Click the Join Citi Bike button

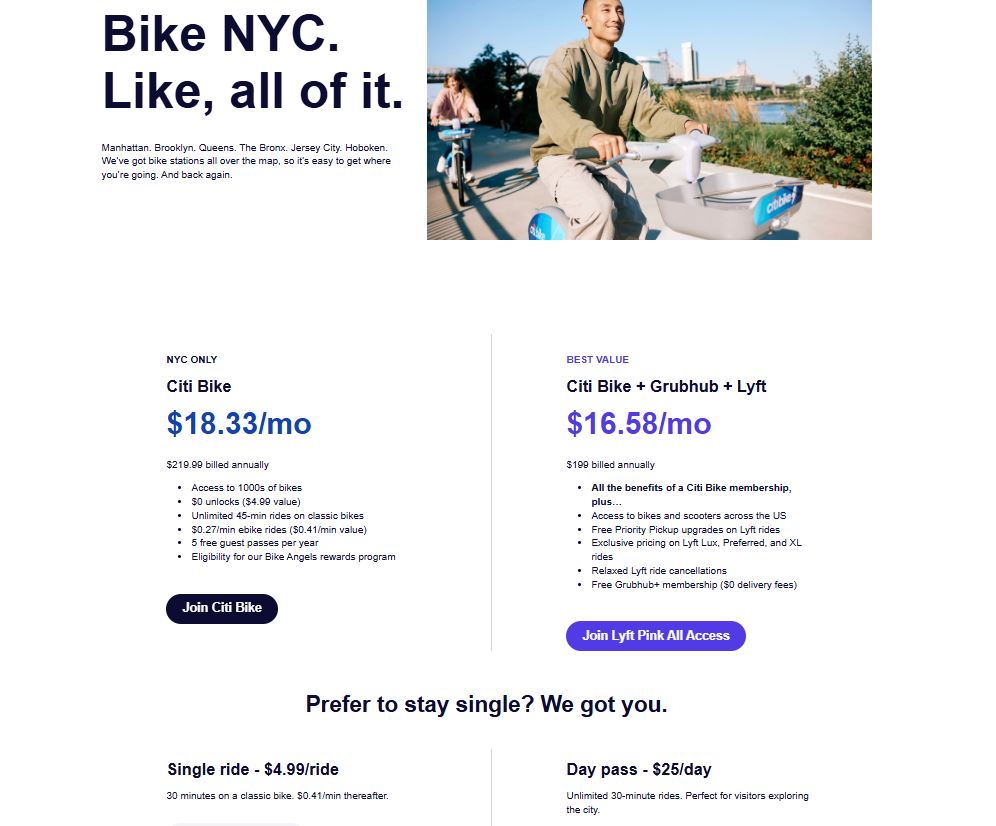(221, 608)
